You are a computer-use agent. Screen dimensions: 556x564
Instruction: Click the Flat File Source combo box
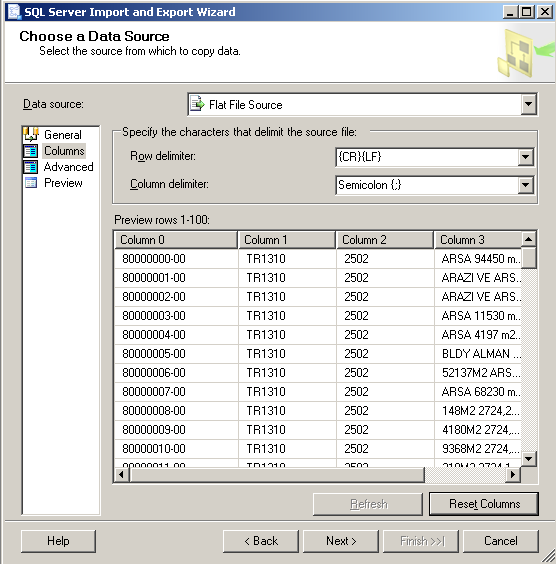pyautogui.click(x=363, y=105)
